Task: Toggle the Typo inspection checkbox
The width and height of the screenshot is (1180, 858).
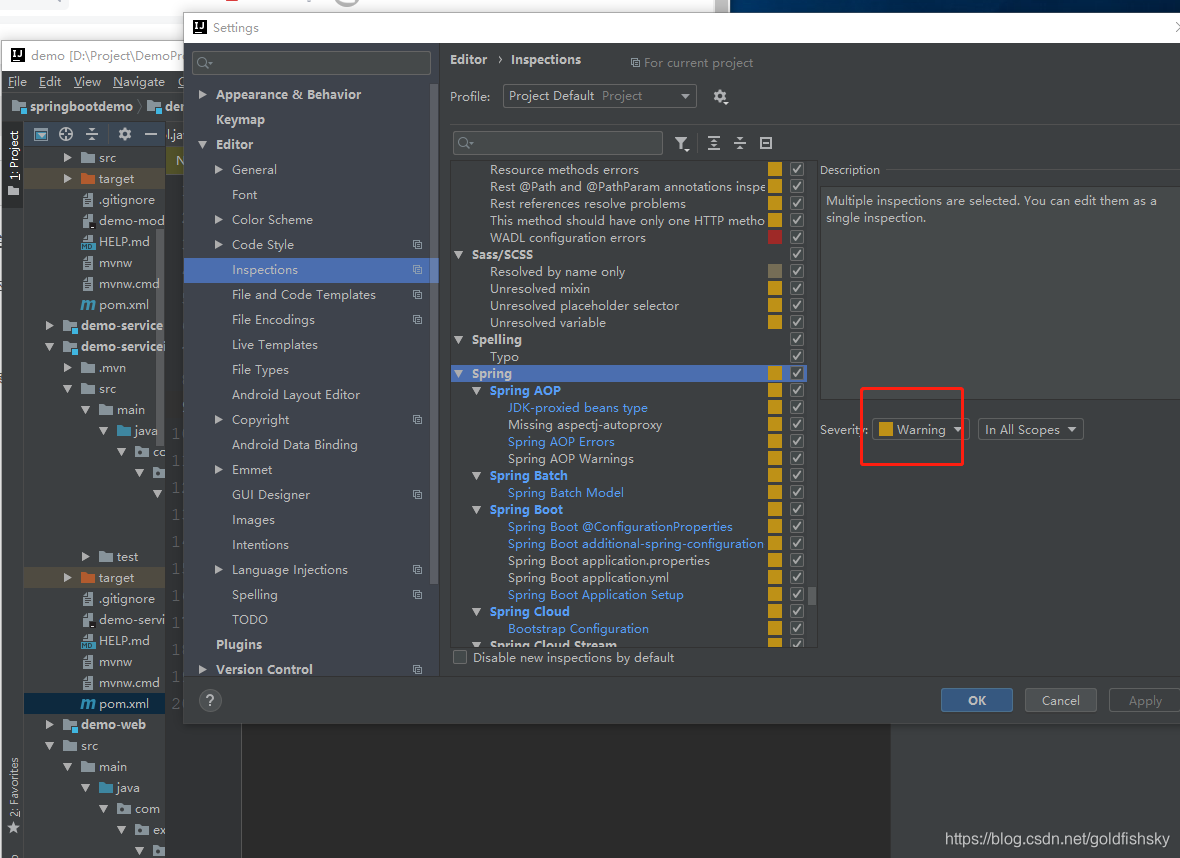Action: tap(797, 356)
